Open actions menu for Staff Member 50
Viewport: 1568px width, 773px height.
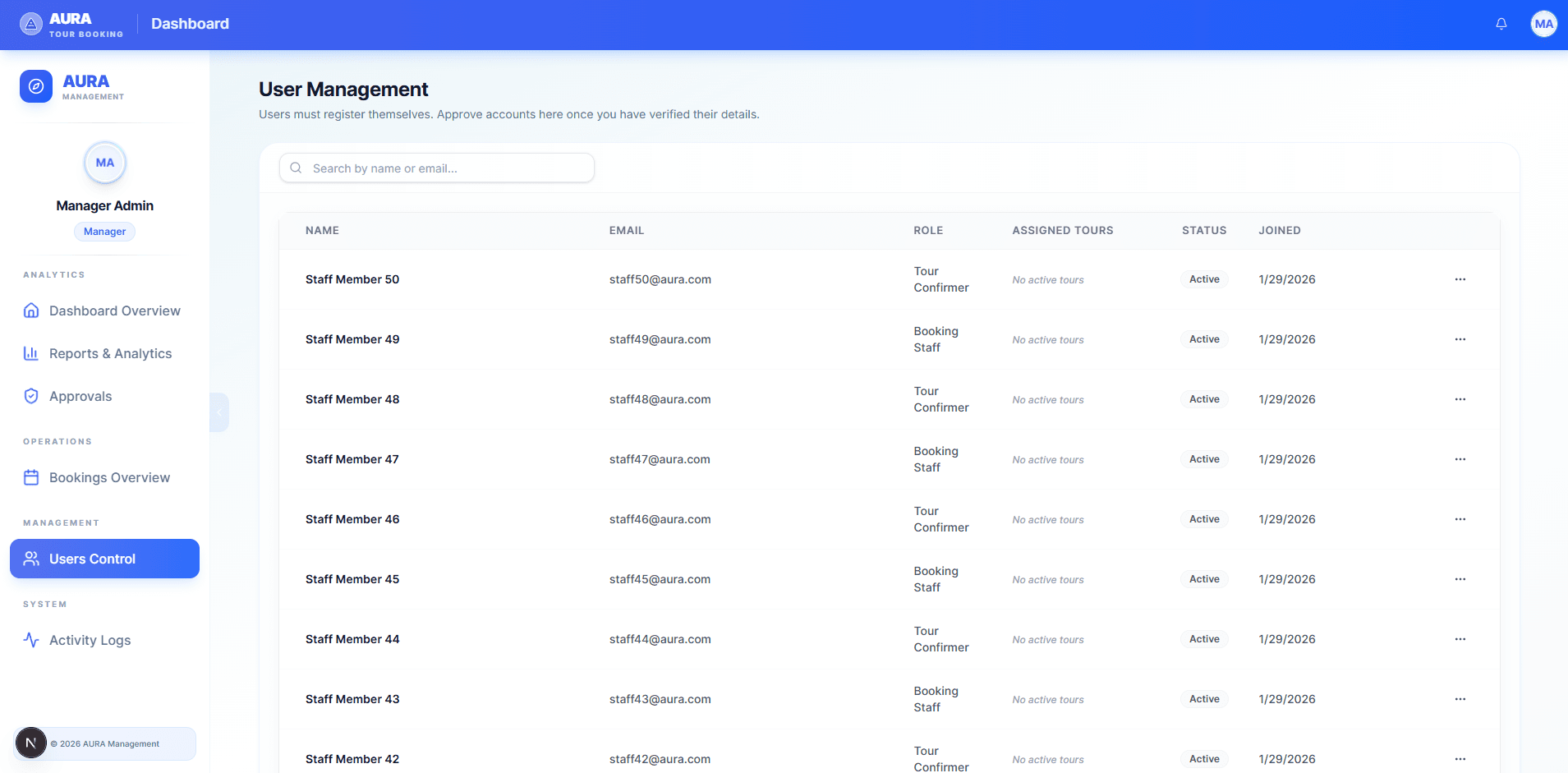pyautogui.click(x=1460, y=279)
